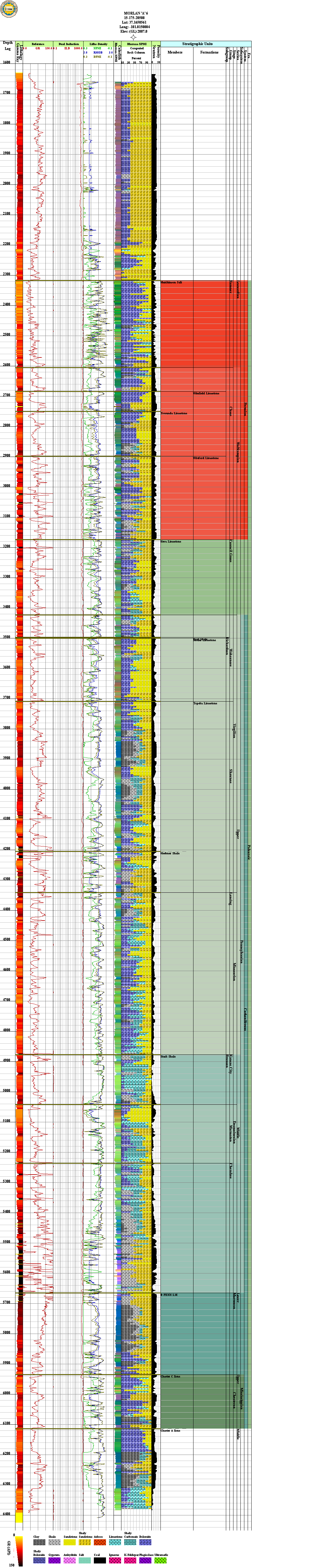Screen dimensions: 327x1568
Task: Click the Anhydrite legend swatch
Action: (x=69, y=1560)
